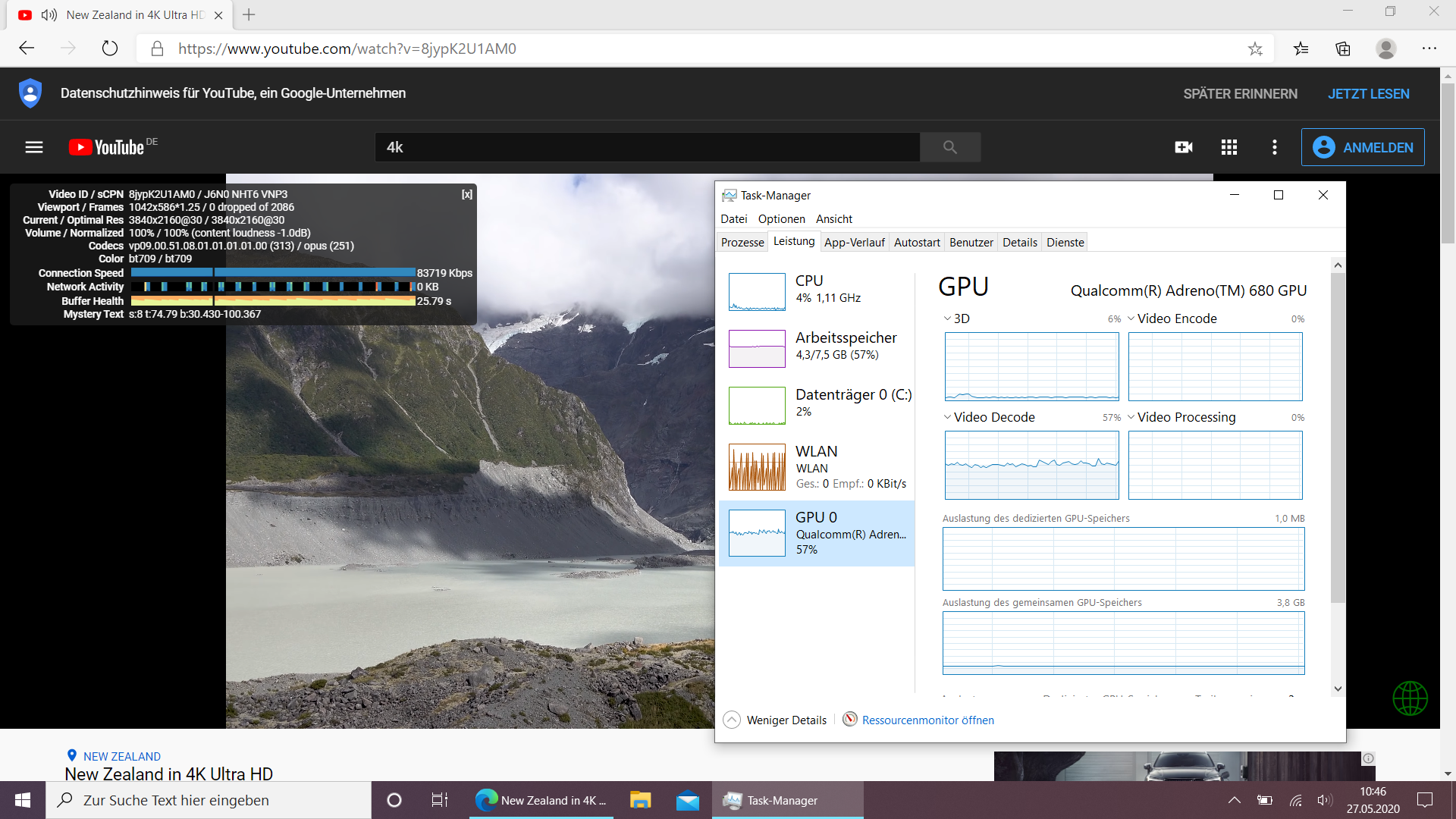The image size is (1456, 819).
Task: Open YouTube hamburger guide menu
Action: (34, 147)
